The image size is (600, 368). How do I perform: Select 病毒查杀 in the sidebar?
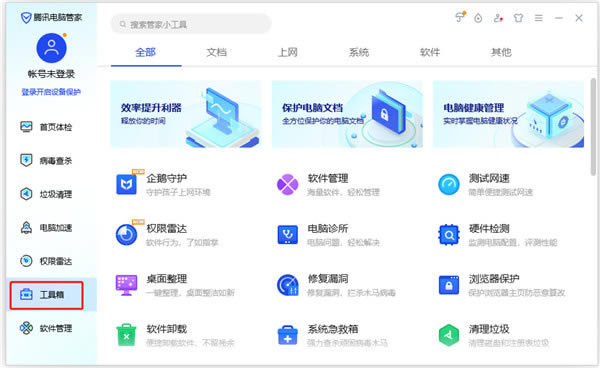tap(46, 160)
